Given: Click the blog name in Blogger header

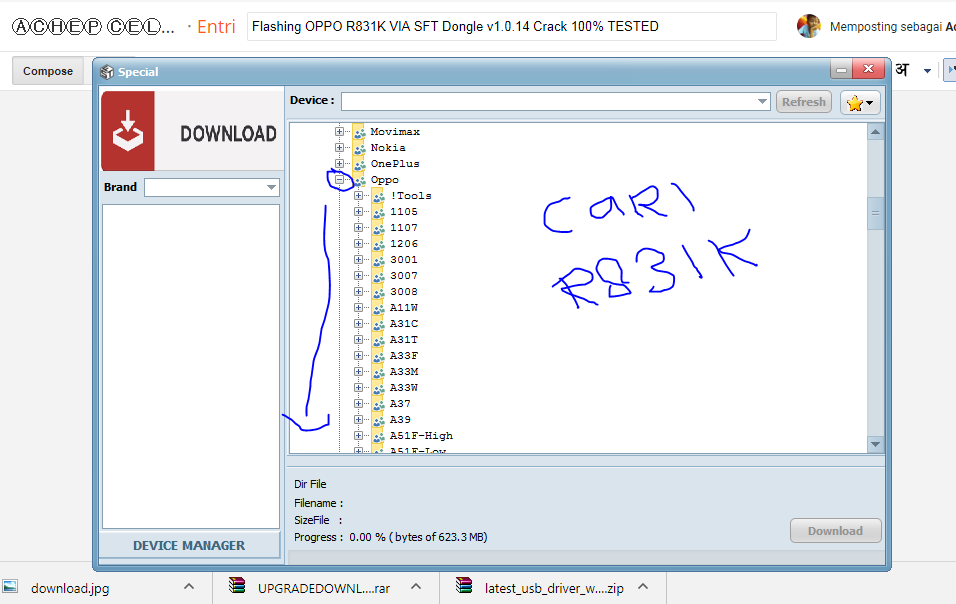Looking at the screenshot, I should click(93, 27).
